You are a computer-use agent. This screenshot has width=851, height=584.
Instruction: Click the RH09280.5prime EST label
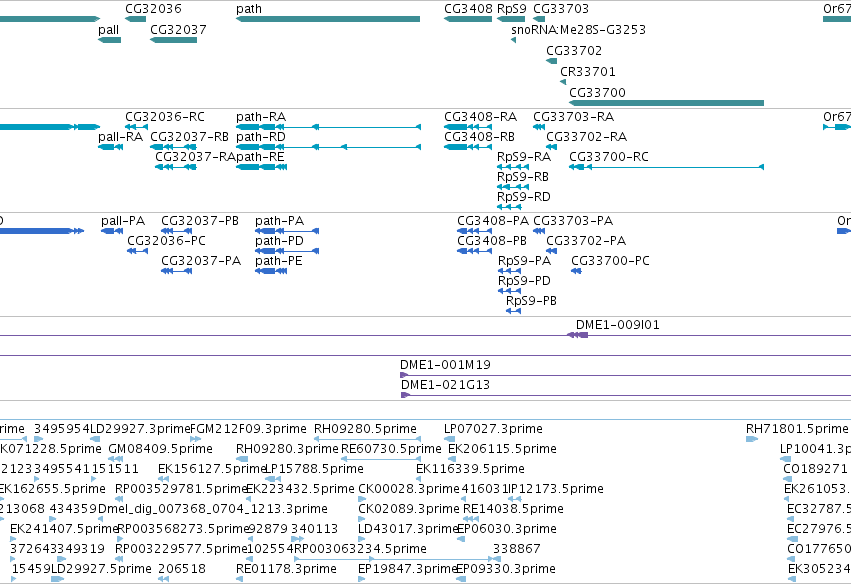coord(365,429)
